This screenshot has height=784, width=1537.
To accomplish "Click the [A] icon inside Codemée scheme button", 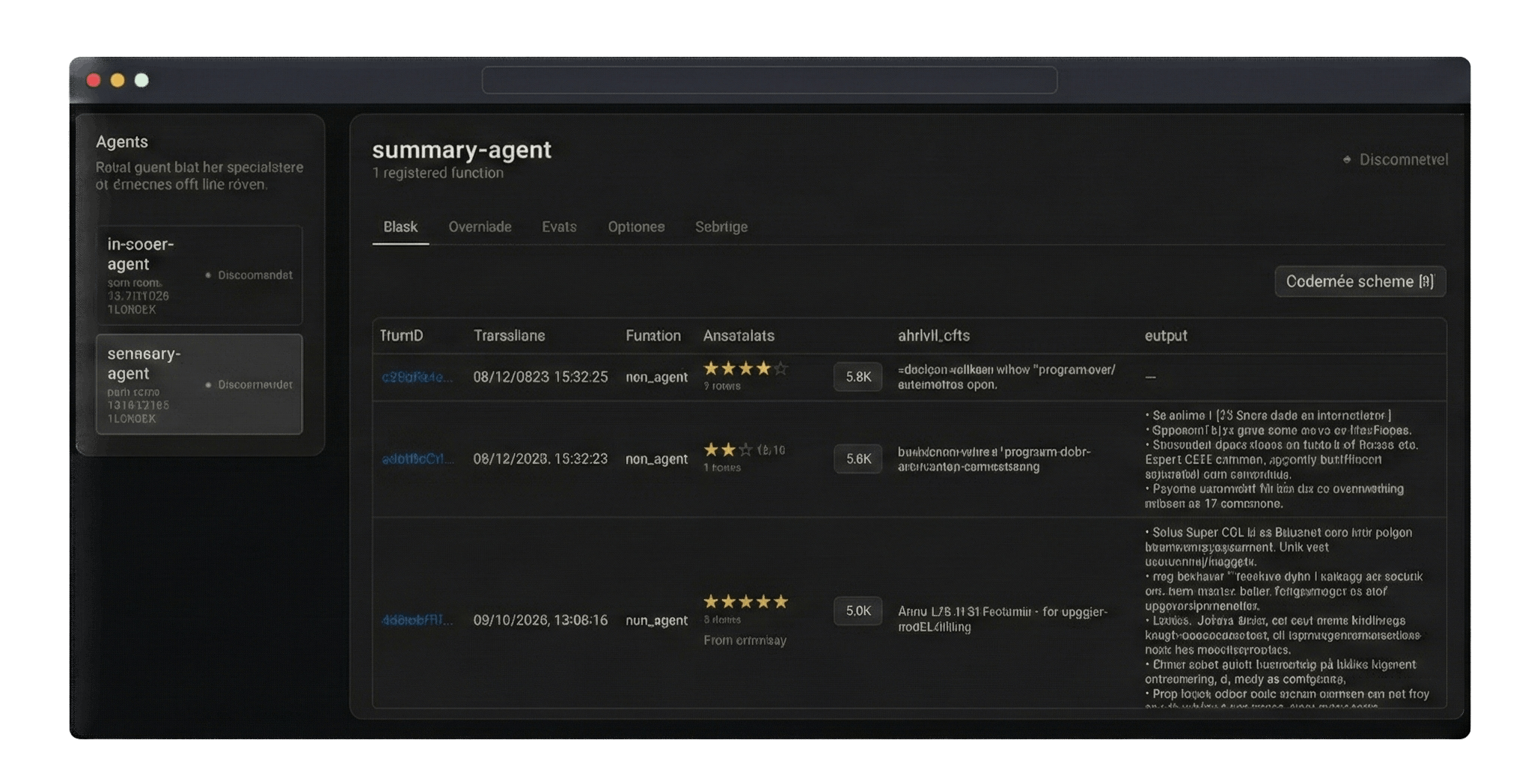I will click(1427, 281).
